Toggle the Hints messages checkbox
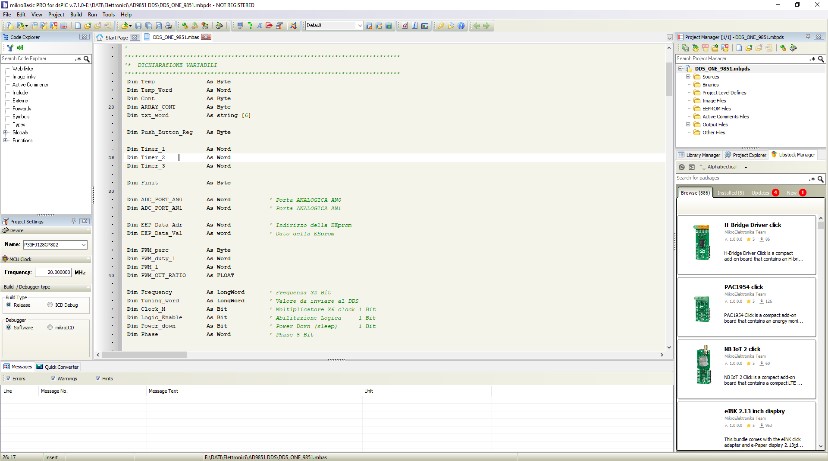This screenshot has width=828, height=461. (x=98, y=378)
